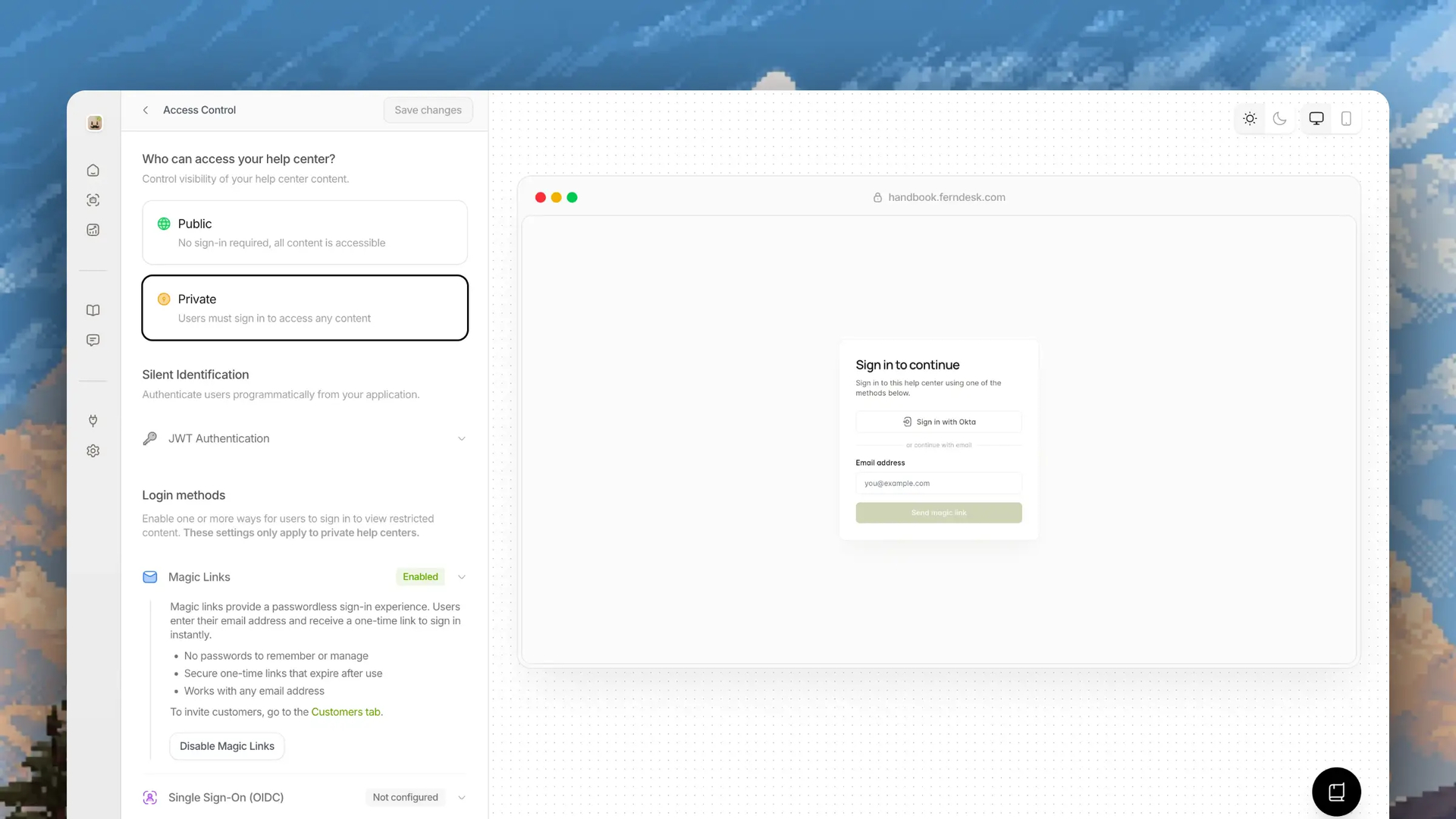
Task: Go back from Access Control
Action: click(x=146, y=110)
